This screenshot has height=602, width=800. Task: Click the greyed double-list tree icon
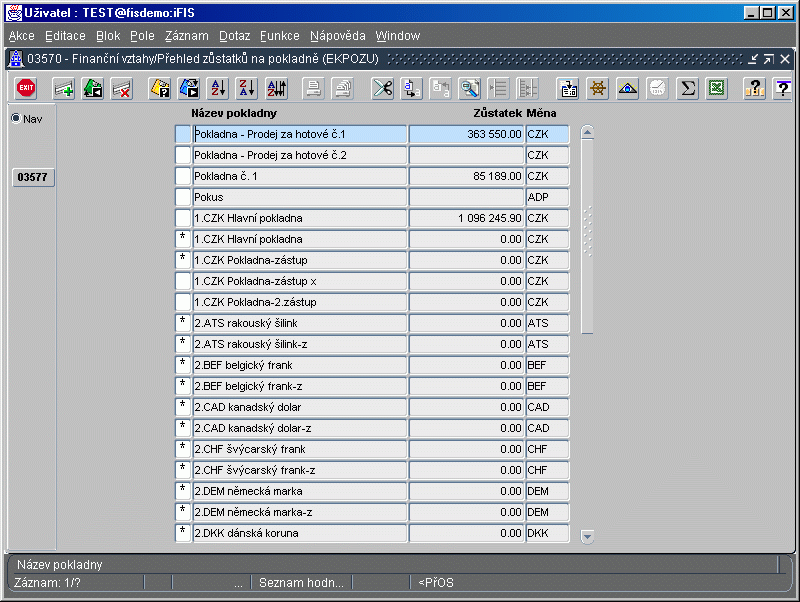click(528, 88)
